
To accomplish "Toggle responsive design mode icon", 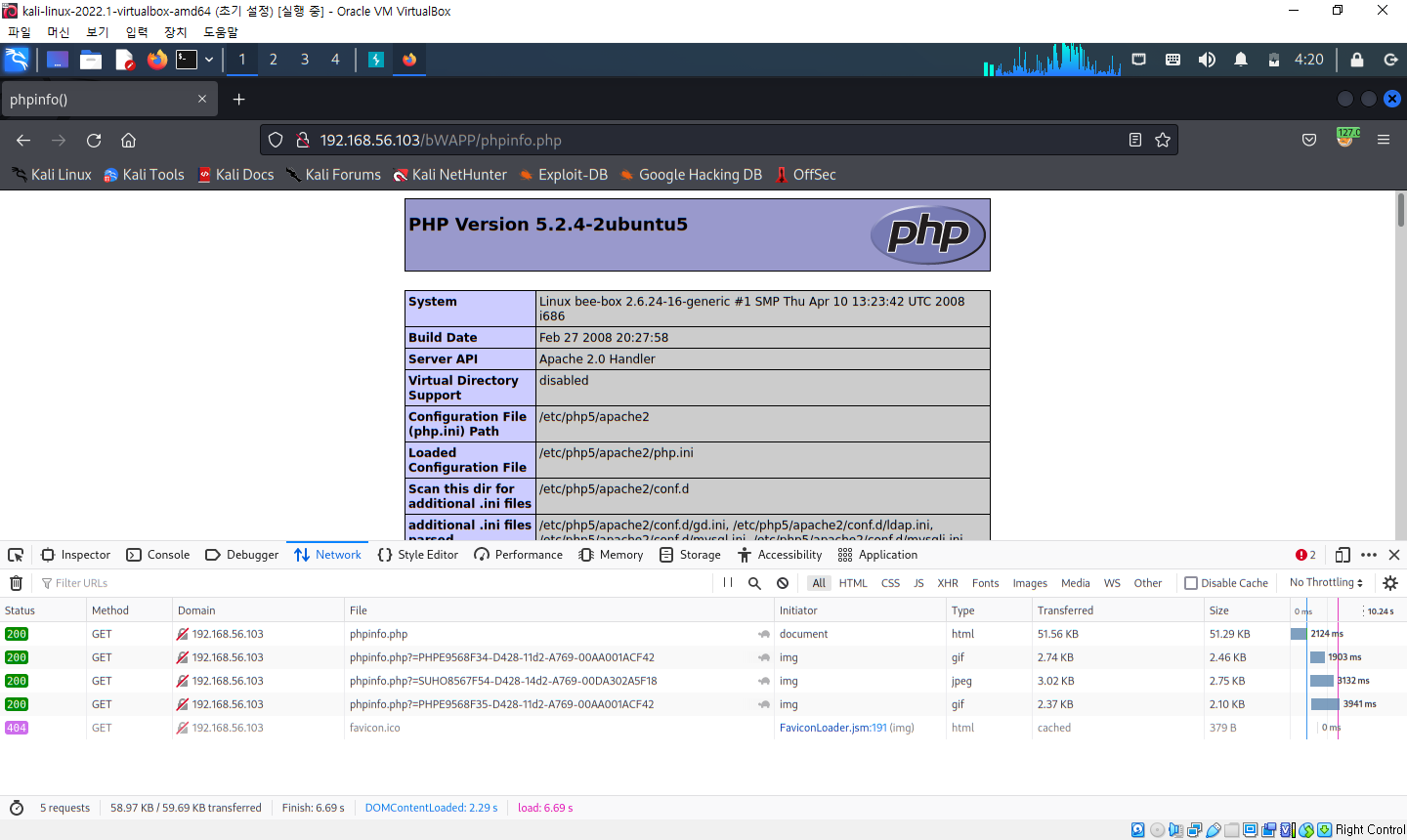I will click(x=1343, y=555).
